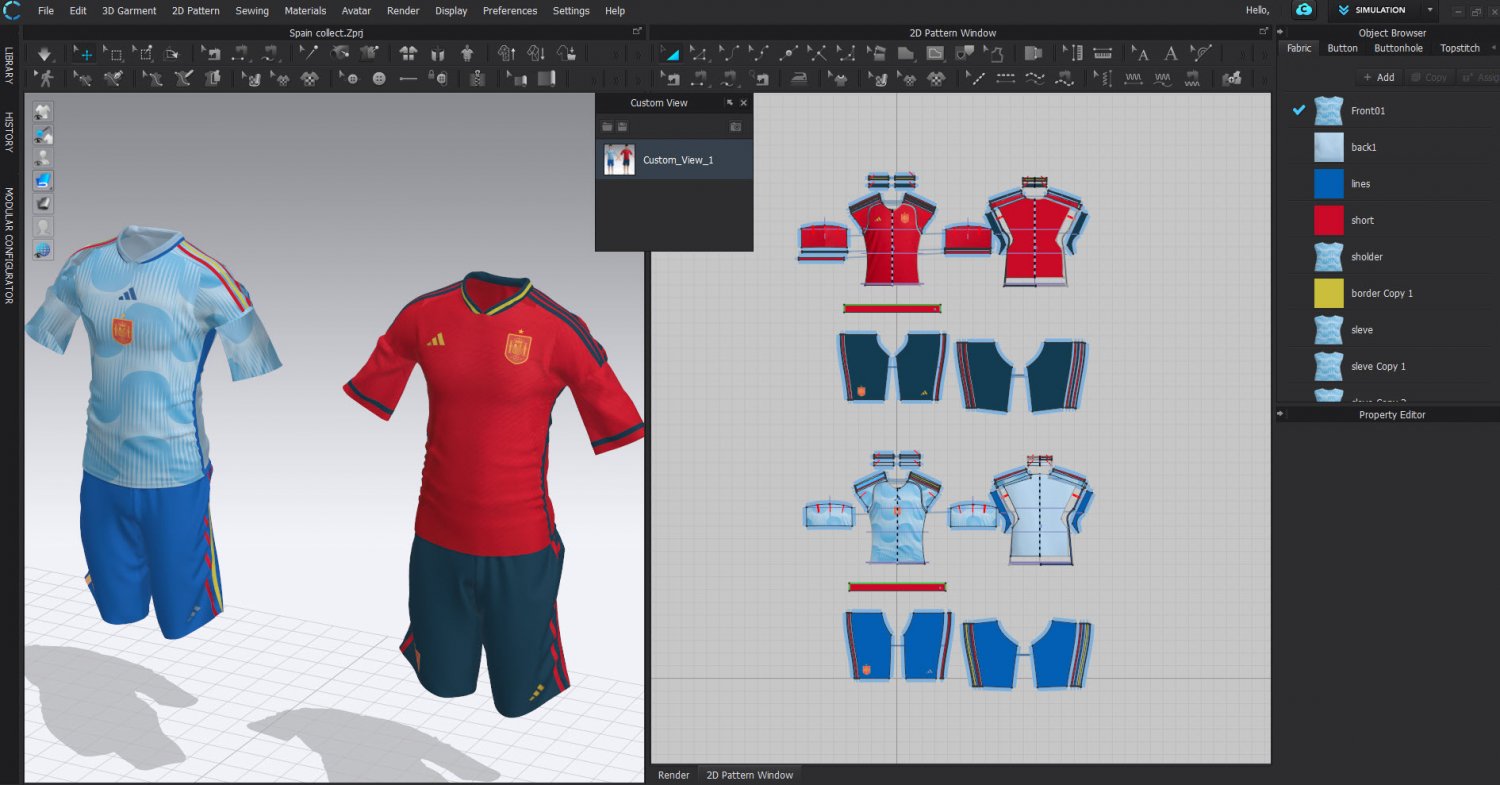This screenshot has height=785, width=1500.
Task: Select the Add Point tool in 2D toolbar
Action: [x=789, y=54]
